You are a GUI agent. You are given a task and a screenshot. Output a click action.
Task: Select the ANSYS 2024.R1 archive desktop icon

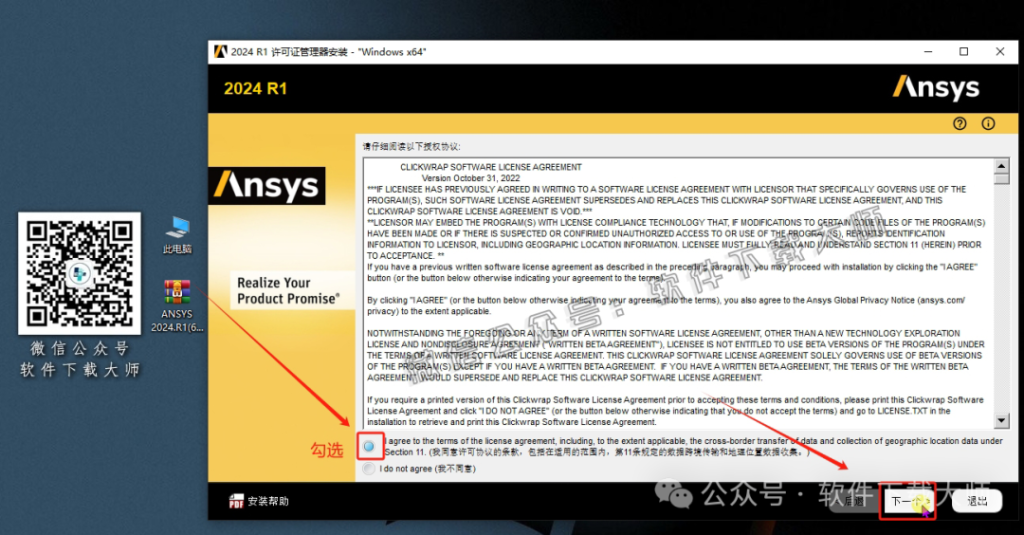pos(177,306)
